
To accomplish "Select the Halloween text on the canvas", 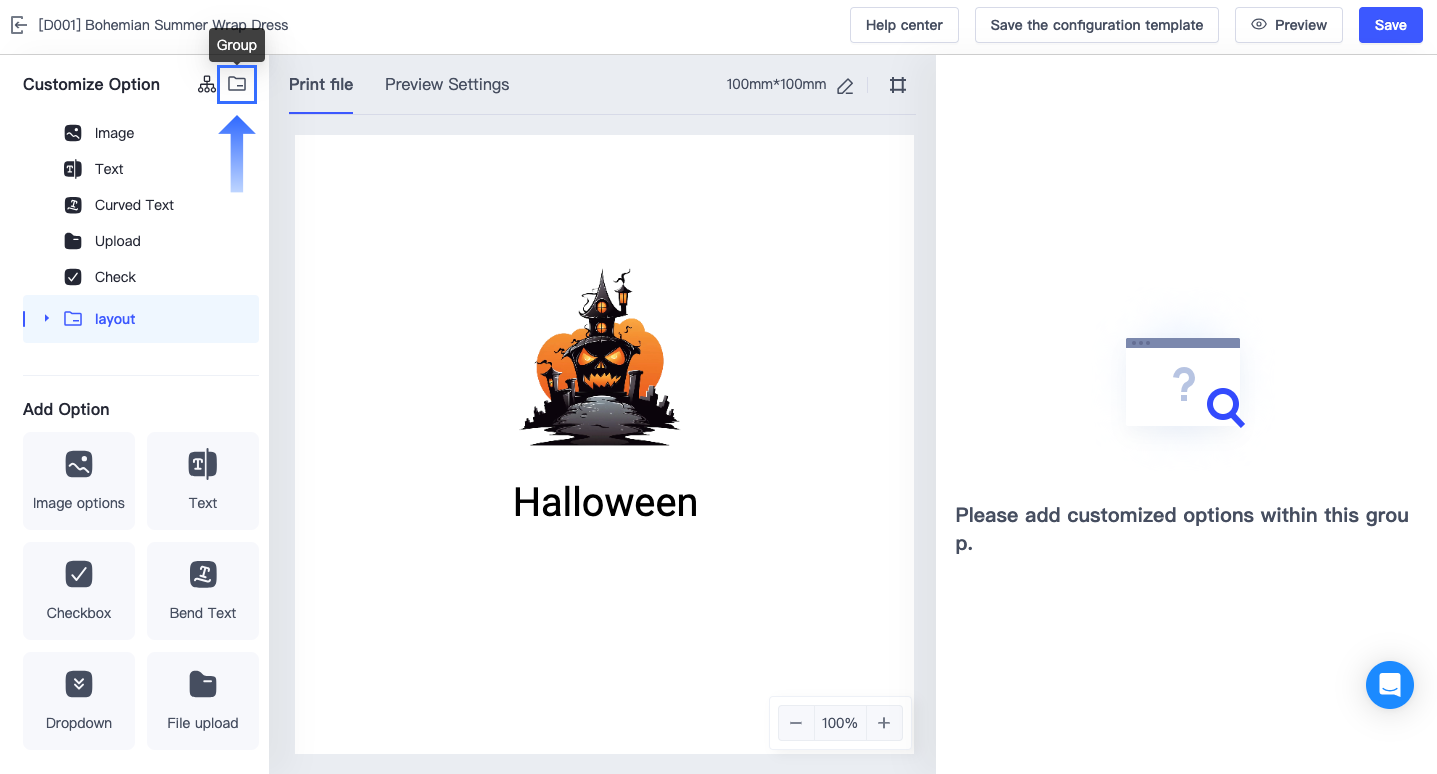I will point(604,502).
